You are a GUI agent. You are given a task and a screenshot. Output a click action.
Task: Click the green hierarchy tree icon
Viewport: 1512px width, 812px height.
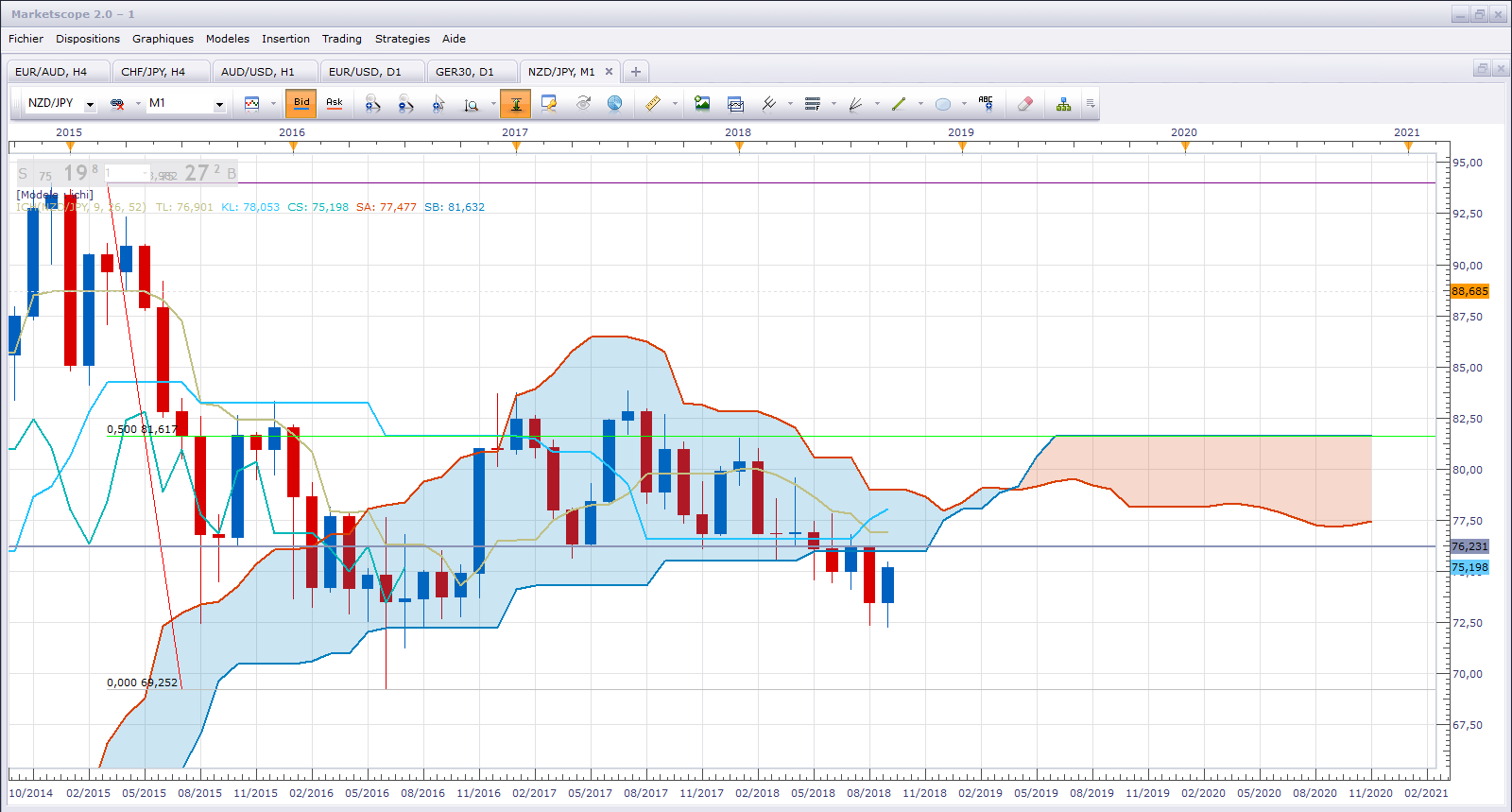coord(1064,104)
